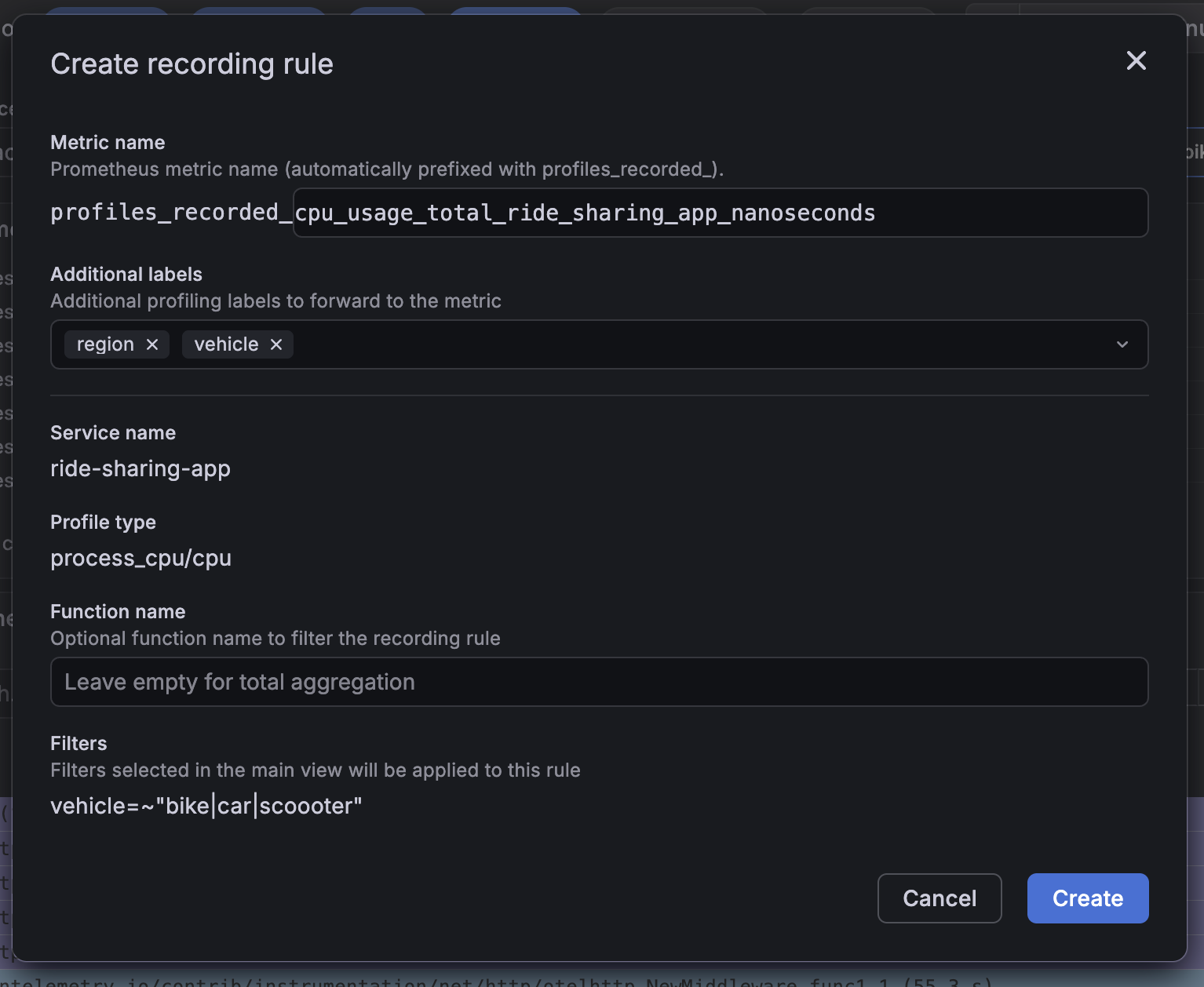1204x987 pixels.
Task: Select the vehicle label pill
Action: (226, 344)
